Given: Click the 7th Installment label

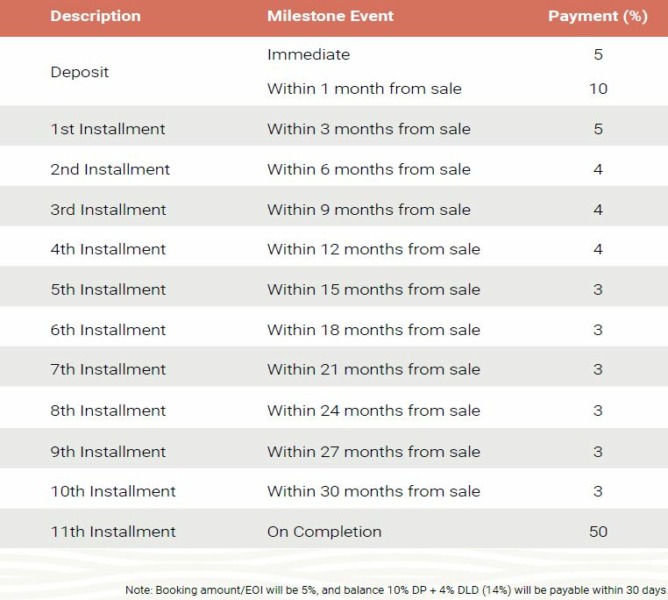Looking at the screenshot, I should (108, 369).
